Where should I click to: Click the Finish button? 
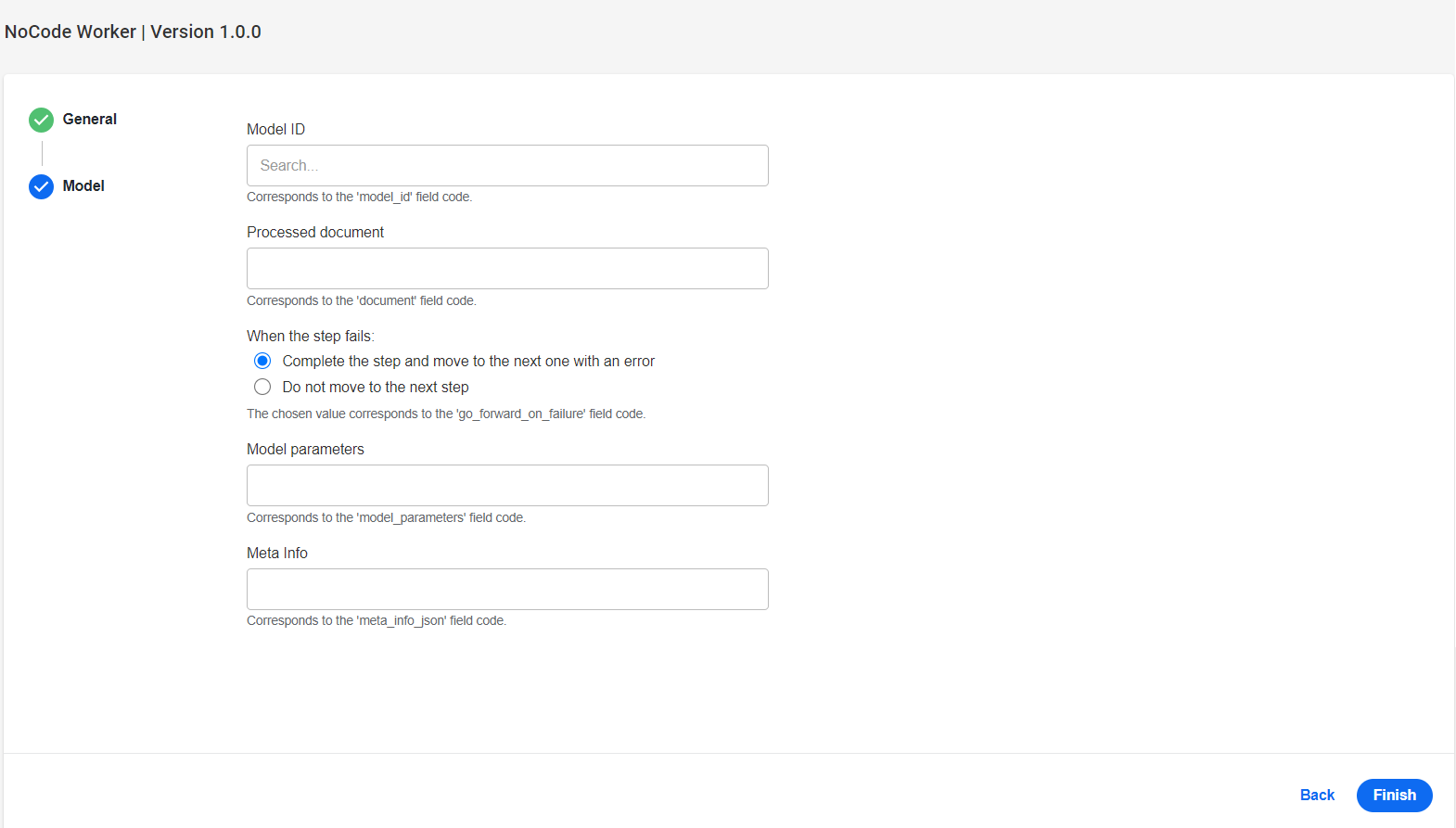click(x=1394, y=795)
